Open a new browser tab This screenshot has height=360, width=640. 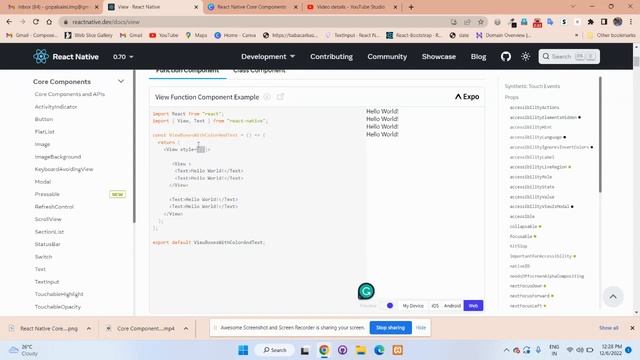click(x=411, y=7)
